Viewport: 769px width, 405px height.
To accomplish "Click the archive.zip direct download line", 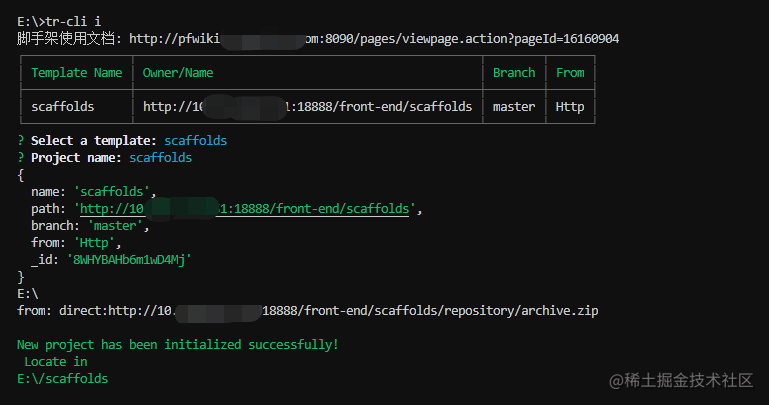I will [308, 311].
